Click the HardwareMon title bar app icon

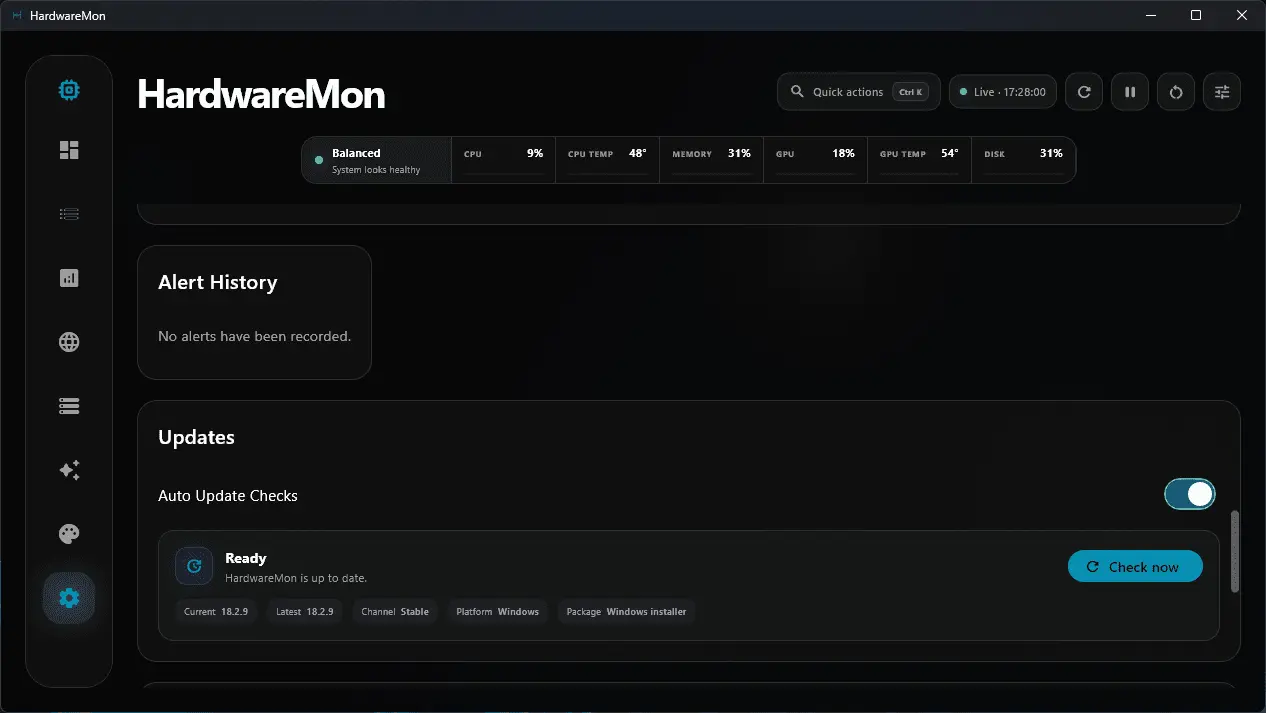click(x=17, y=16)
